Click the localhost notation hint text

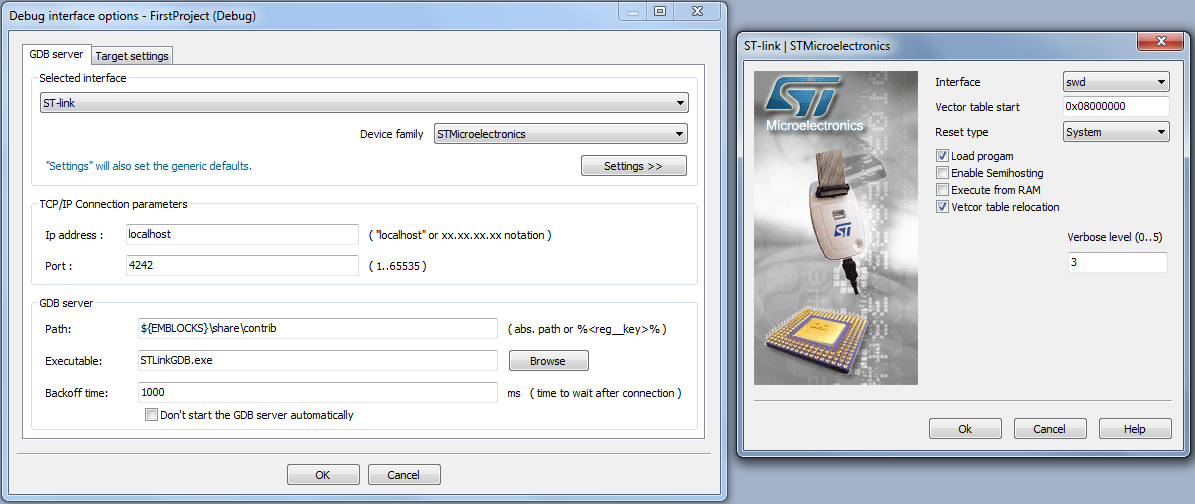tap(460, 235)
